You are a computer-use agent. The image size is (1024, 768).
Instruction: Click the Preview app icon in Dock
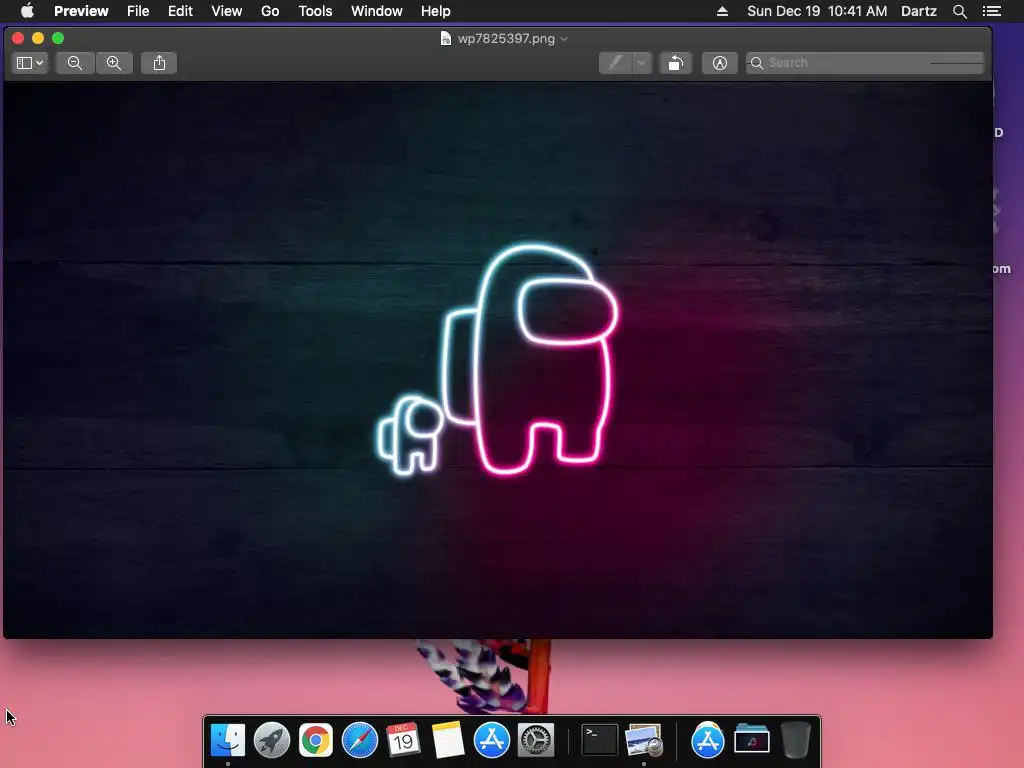[x=644, y=741]
